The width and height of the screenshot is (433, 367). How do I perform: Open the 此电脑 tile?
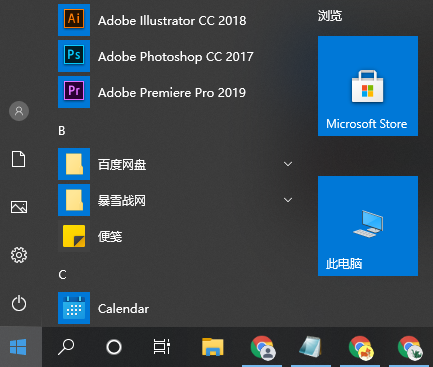click(368, 226)
